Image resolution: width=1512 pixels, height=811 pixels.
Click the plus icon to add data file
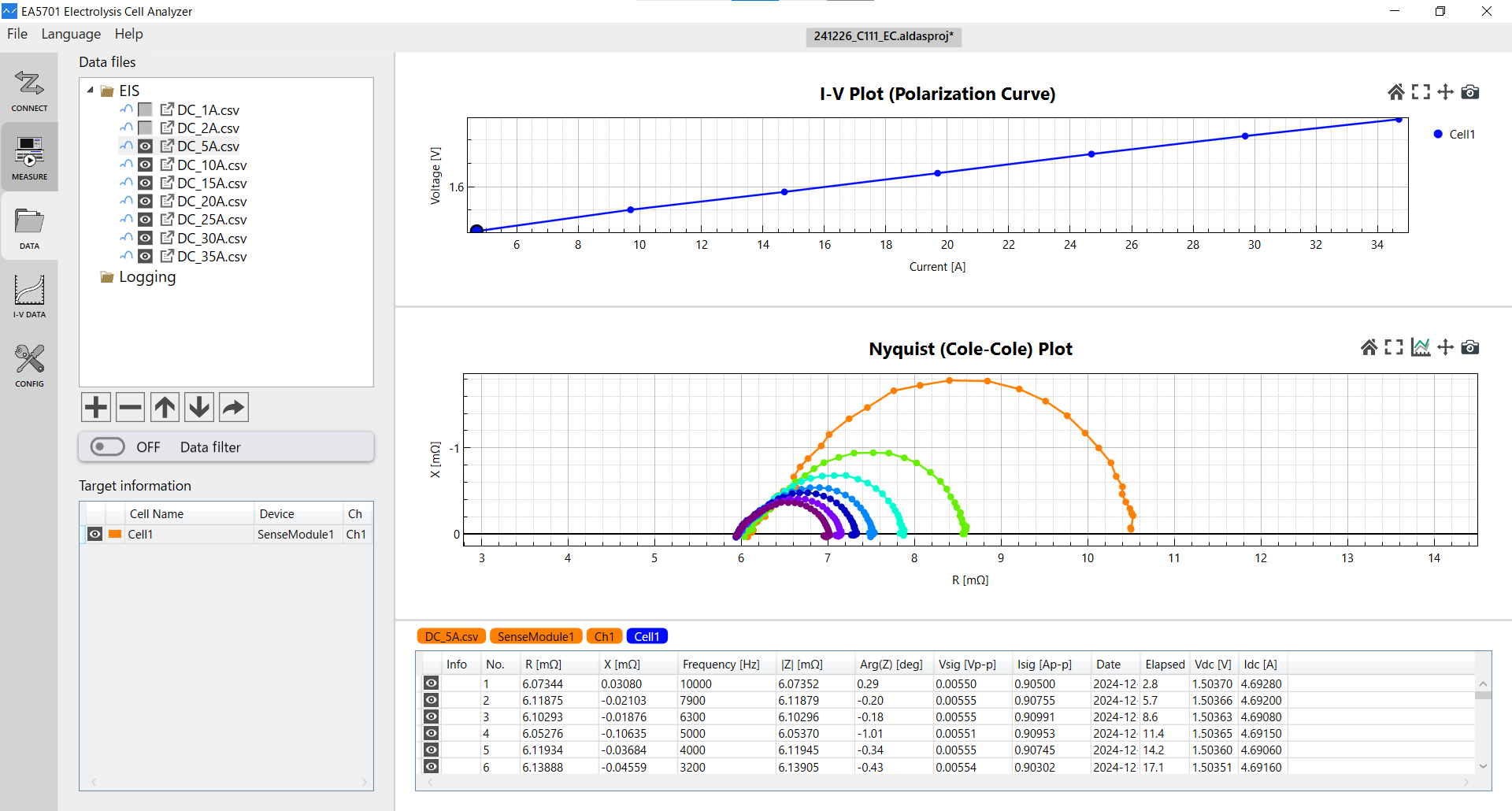pos(96,407)
